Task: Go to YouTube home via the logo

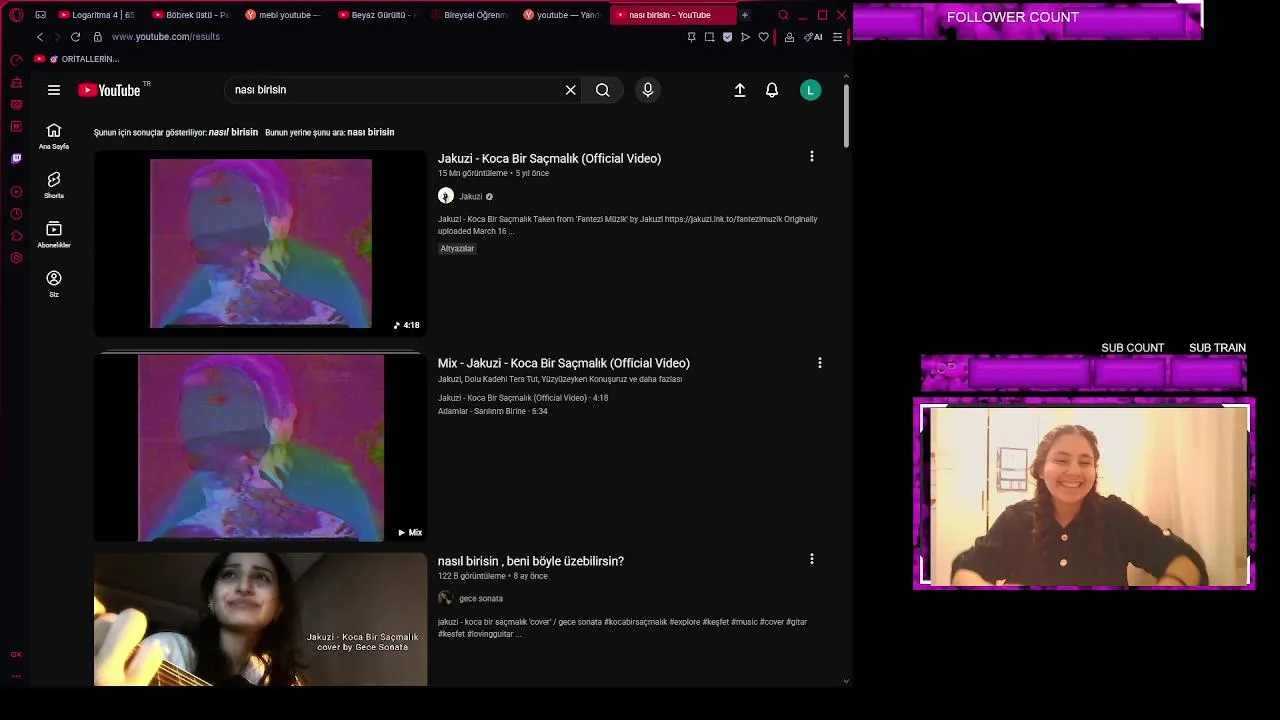Action: click(x=109, y=90)
